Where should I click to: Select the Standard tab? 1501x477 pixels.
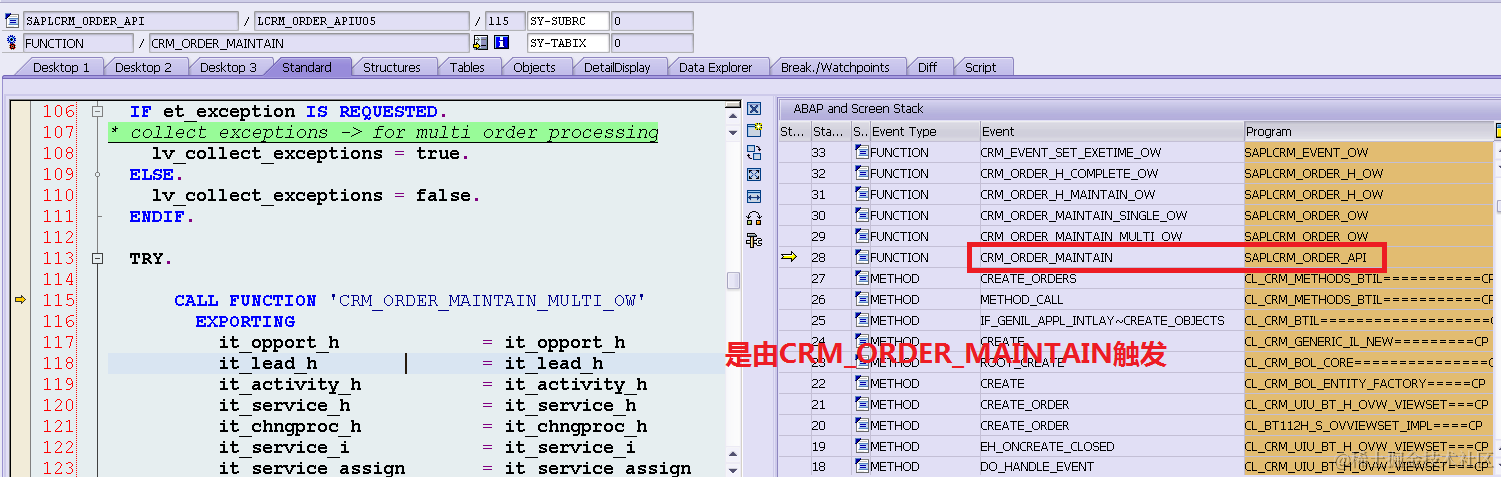point(307,67)
